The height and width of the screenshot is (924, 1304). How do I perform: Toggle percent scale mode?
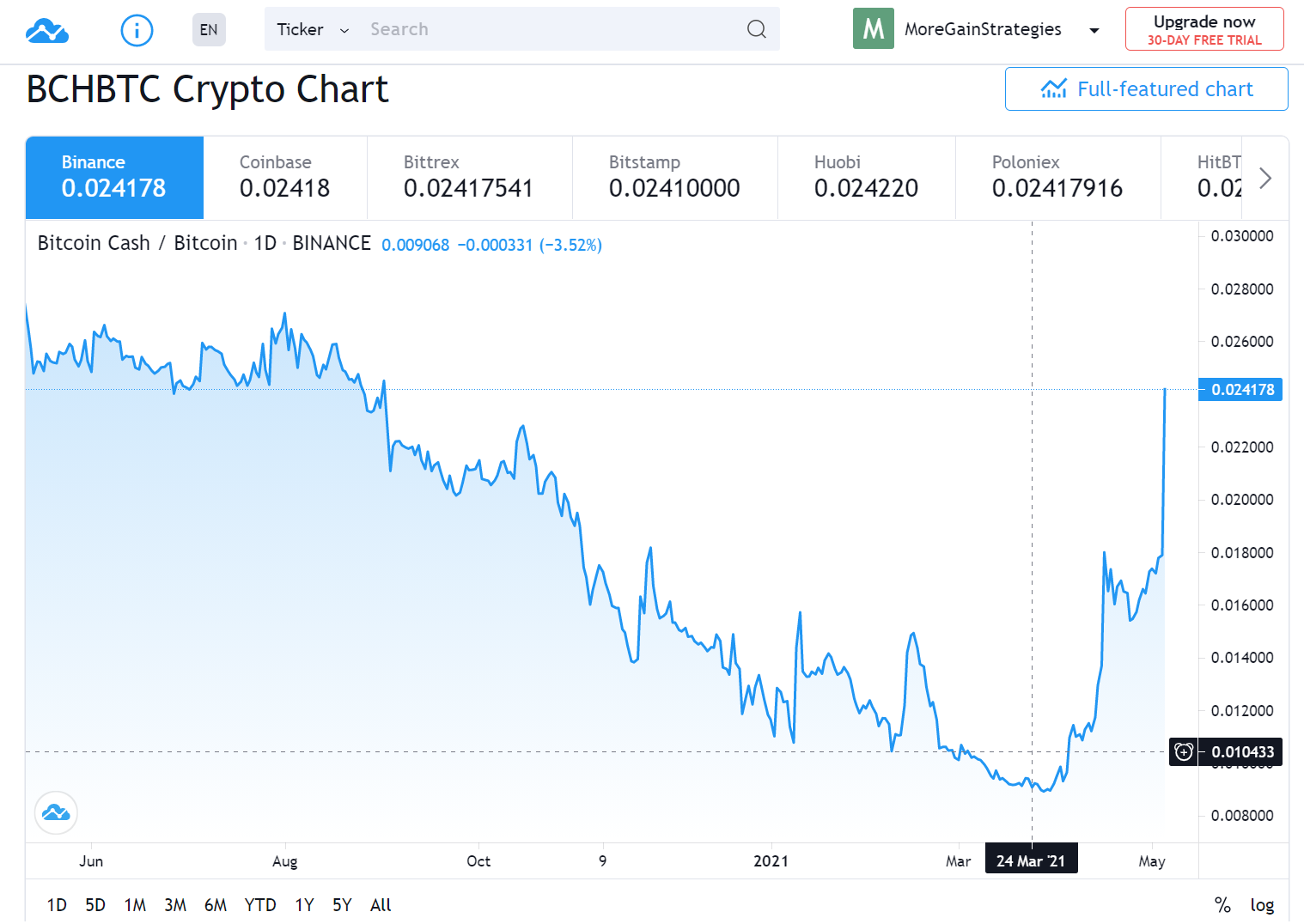pyautogui.click(x=1222, y=904)
